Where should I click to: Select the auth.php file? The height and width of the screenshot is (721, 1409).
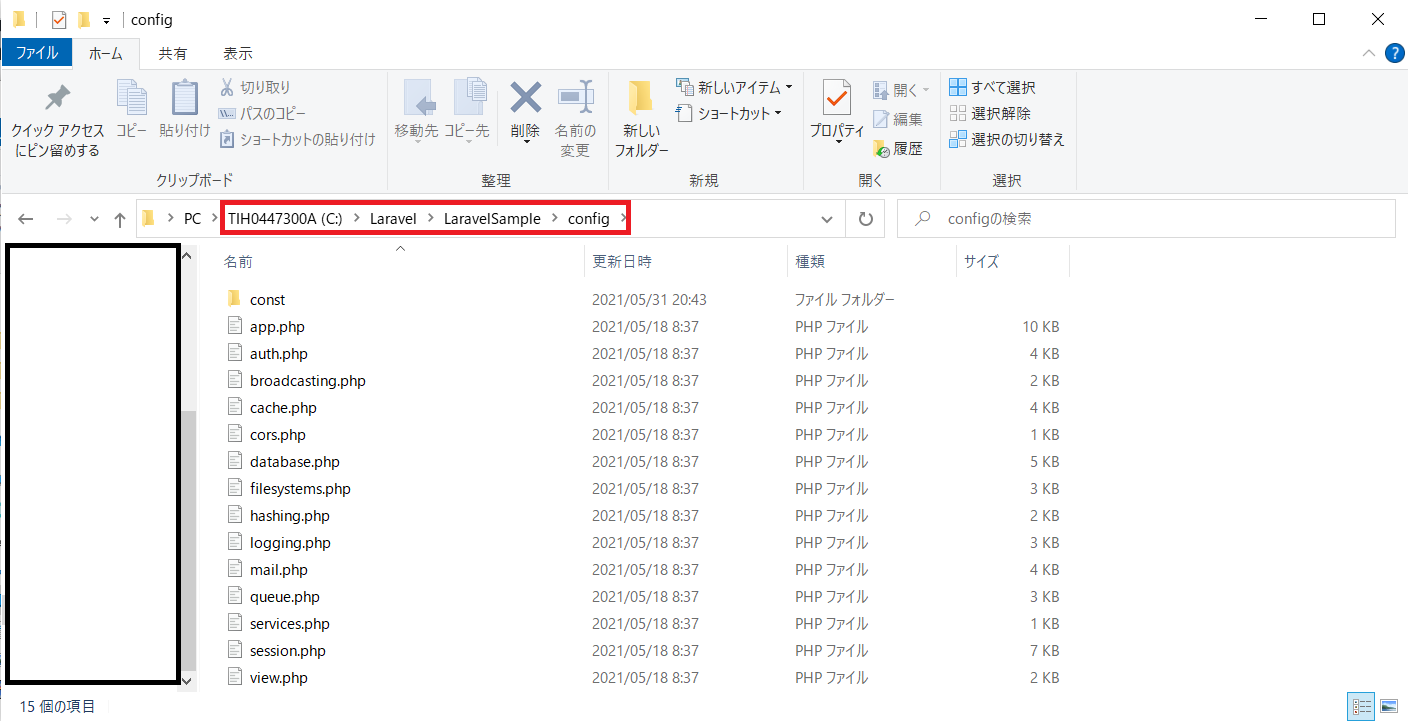279,354
